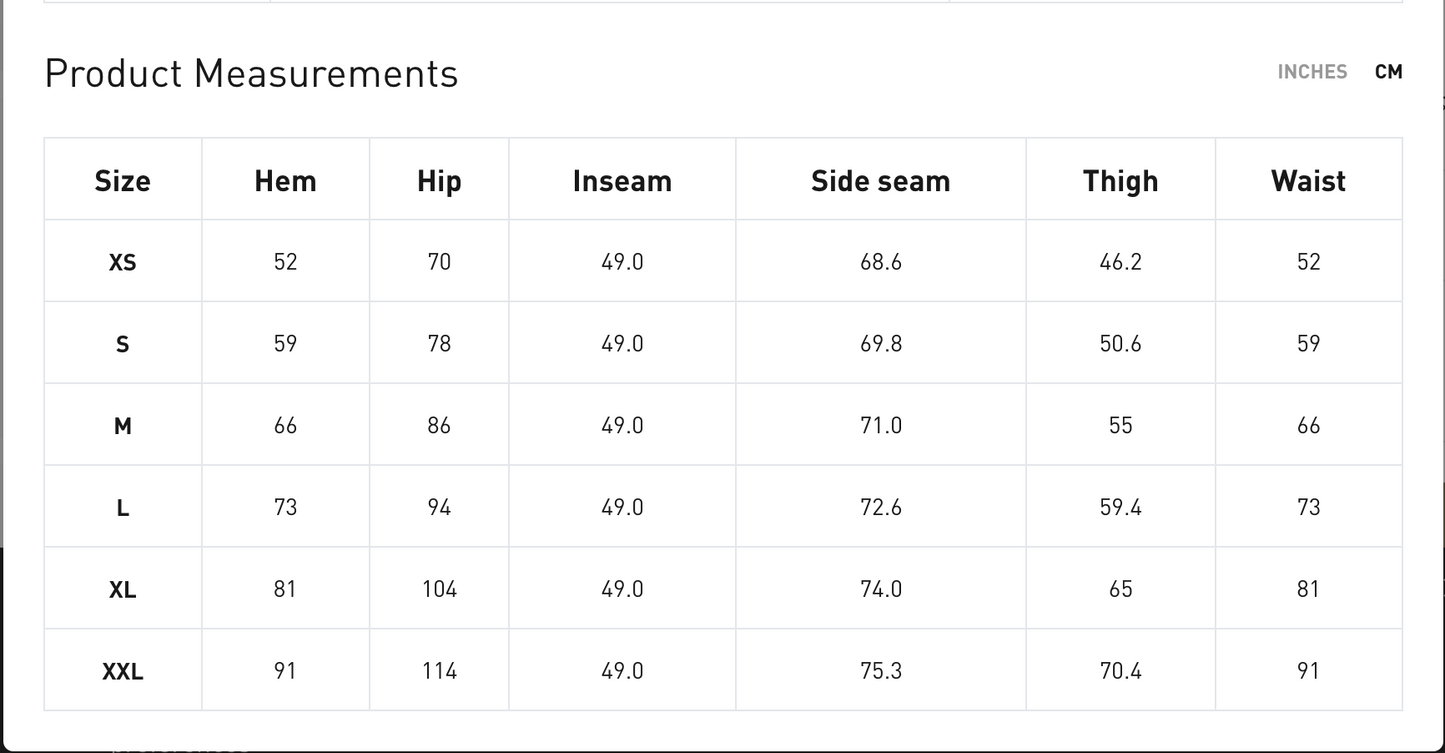
Task: Click the XXL side seam value 75.3
Action: (880, 672)
